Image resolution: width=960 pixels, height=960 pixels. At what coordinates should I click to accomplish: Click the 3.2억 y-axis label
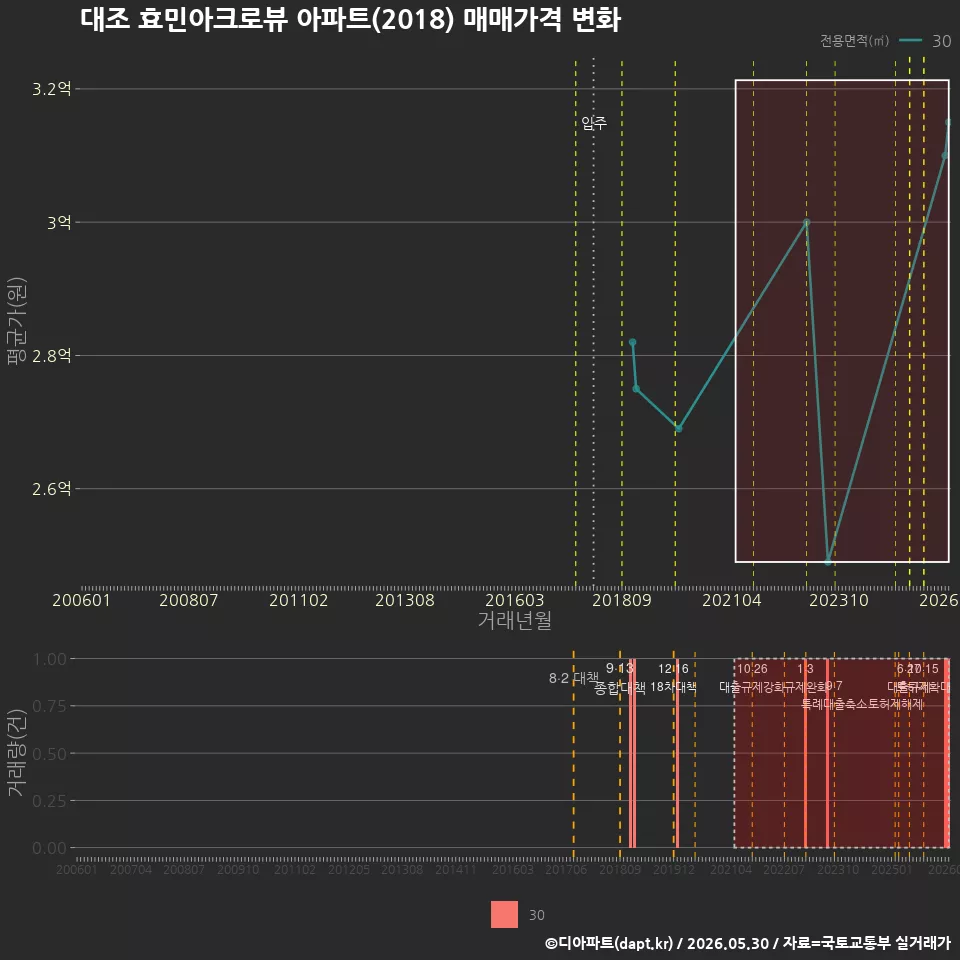click(x=51, y=89)
